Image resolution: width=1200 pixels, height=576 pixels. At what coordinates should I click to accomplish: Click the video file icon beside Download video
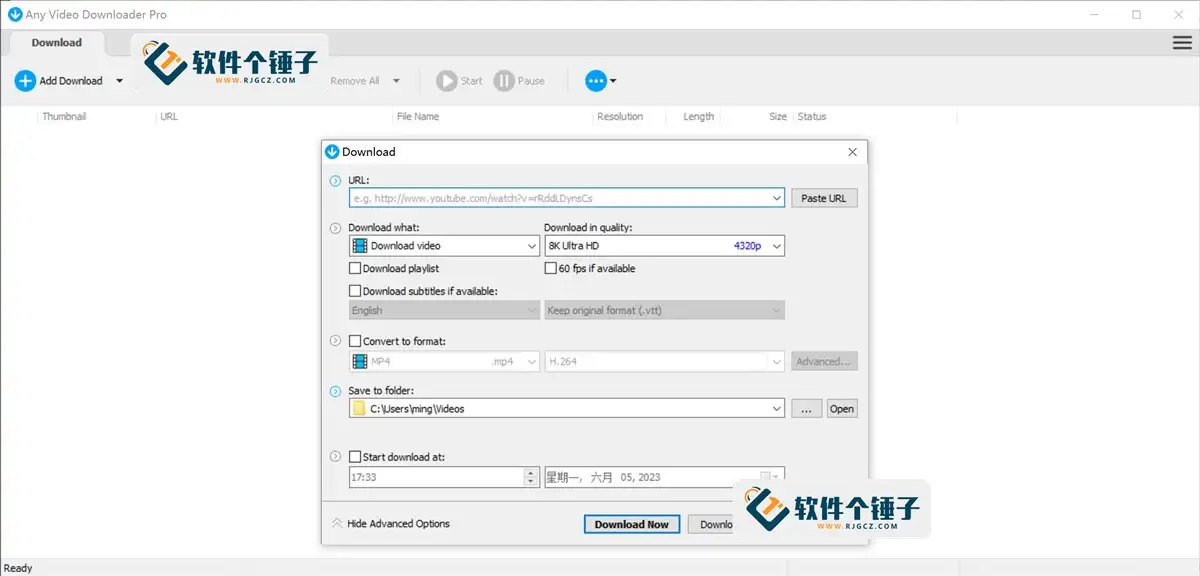tap(360, 245)
